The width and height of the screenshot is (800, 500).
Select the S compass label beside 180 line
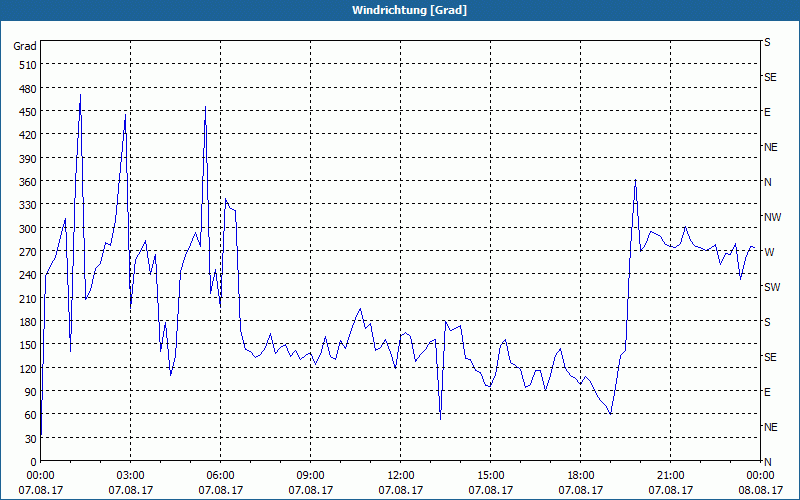click(767, 322)
